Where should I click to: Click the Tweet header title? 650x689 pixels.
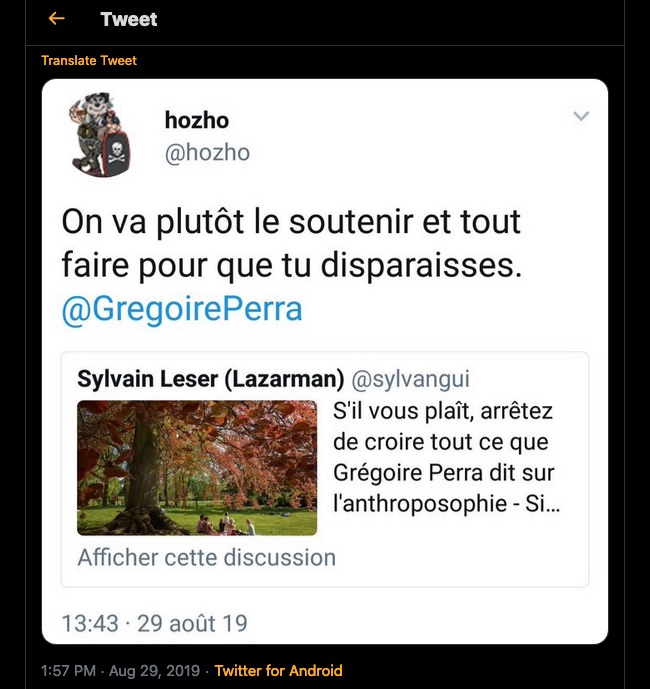click(129, 19)
